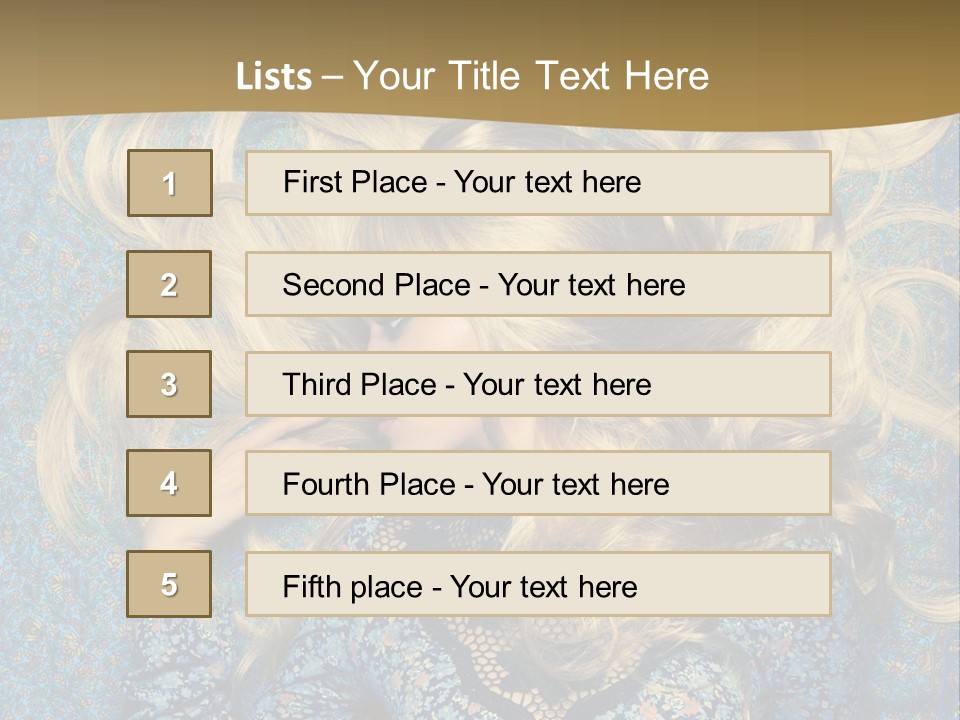Click the box labeled 3
This screenshot has width=960, height=720.
click(x=169, y=384)
